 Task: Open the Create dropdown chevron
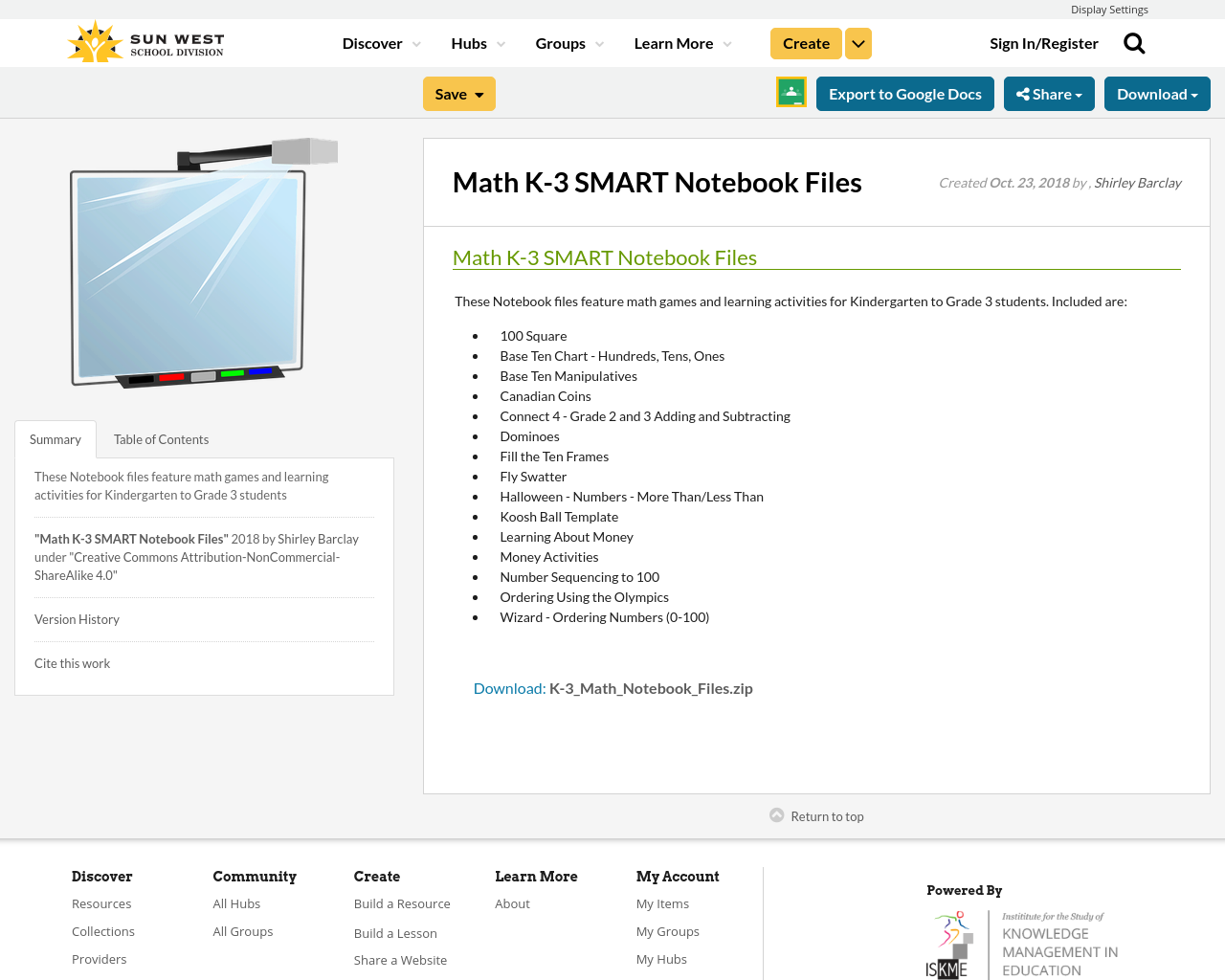pos(857,42)
